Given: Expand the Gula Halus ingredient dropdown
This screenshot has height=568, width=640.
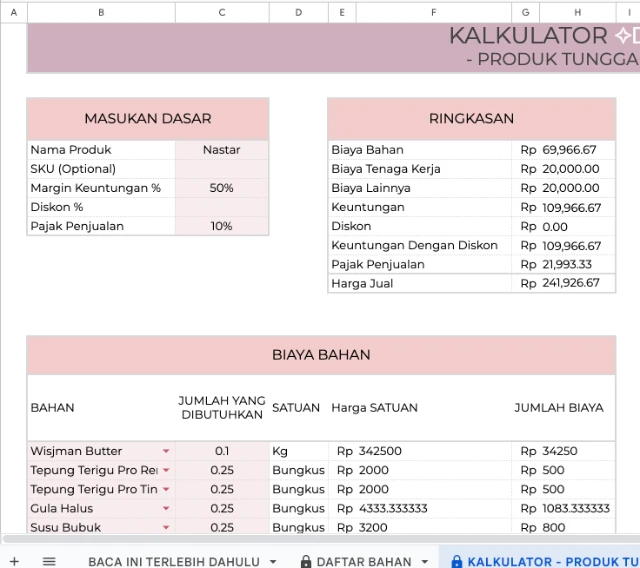Looking at the screenshot, I should (x=166, y=509).
